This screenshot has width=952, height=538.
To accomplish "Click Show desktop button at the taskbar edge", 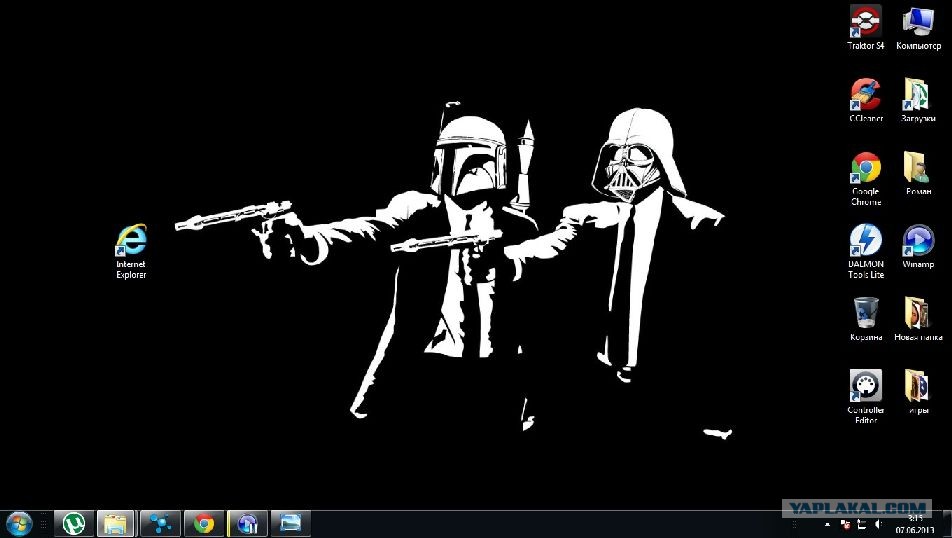I will (x=947, y=524).
